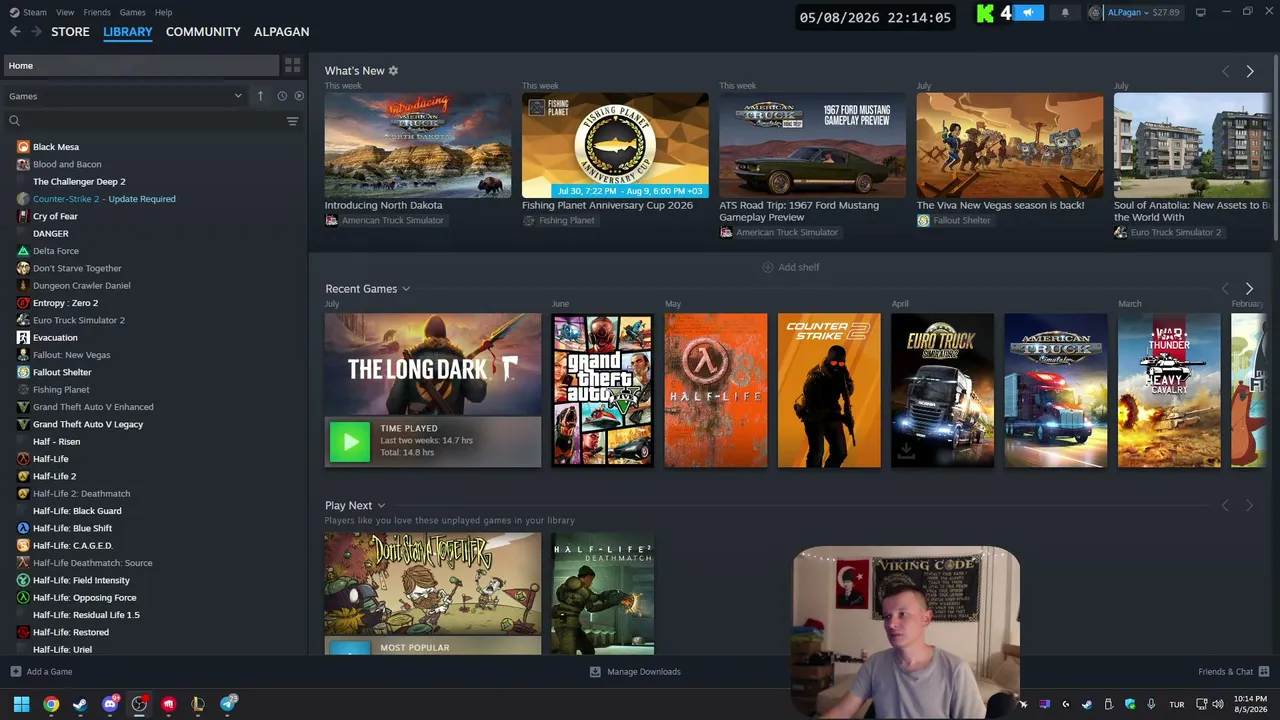The image size is (1280, 720).
Task: Open the Recent Games shelf dropdown
Action: point(405,289)
